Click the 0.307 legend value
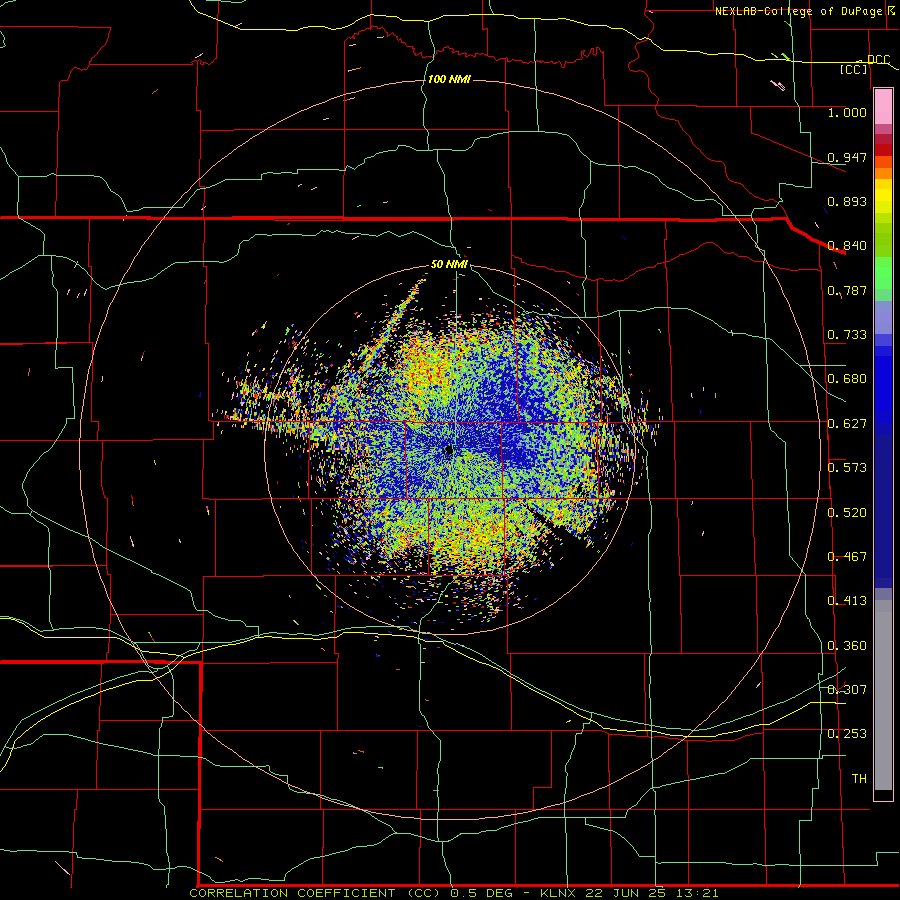 [847, 690]
